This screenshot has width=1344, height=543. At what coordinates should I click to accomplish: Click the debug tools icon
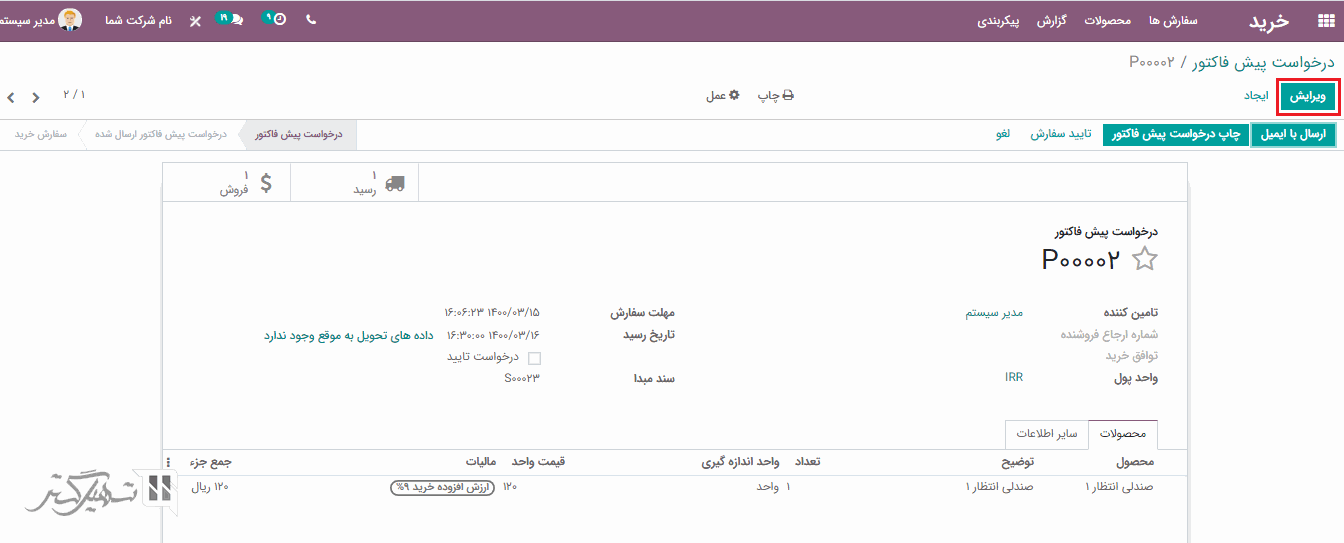point(195,20)
